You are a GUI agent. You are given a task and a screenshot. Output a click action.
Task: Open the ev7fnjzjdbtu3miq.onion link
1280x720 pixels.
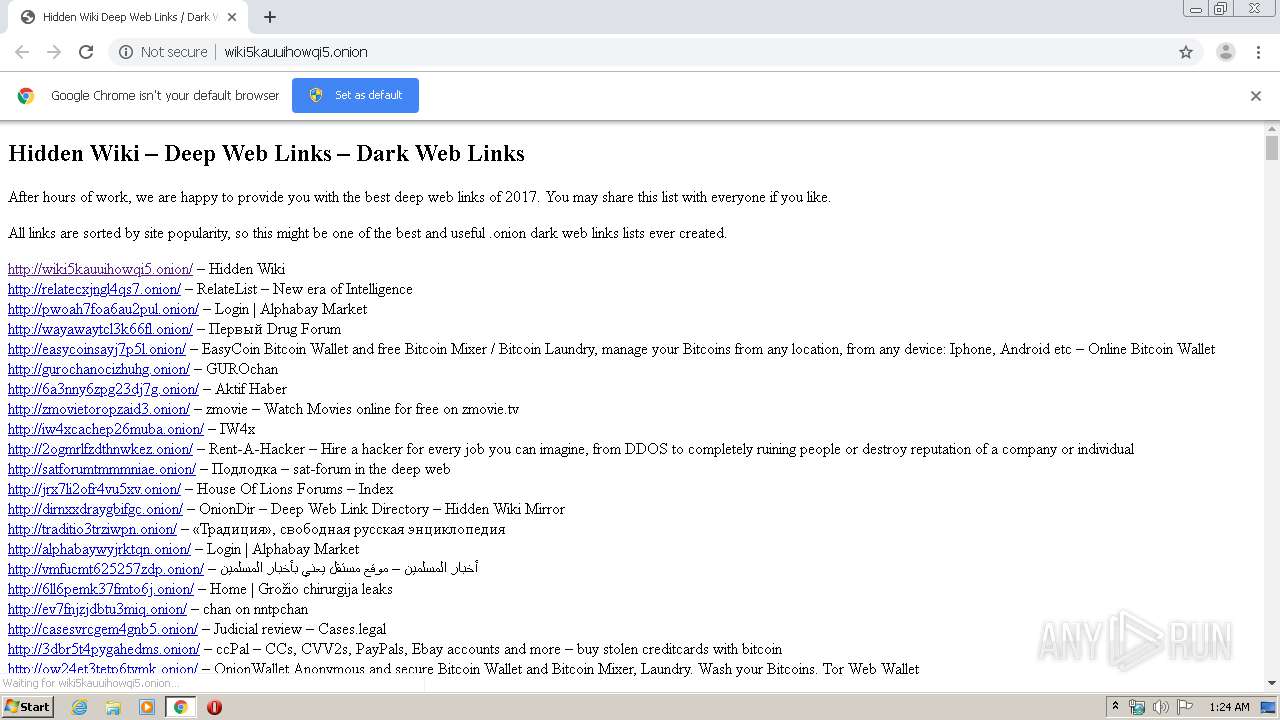(x=97, y=609)
